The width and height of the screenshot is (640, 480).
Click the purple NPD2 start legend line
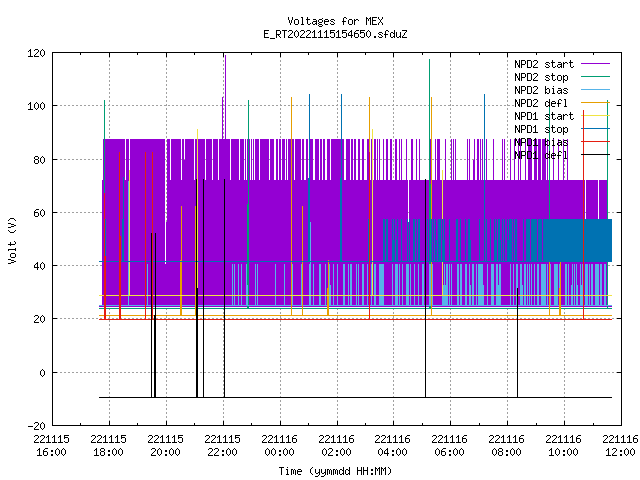(596, 64)
